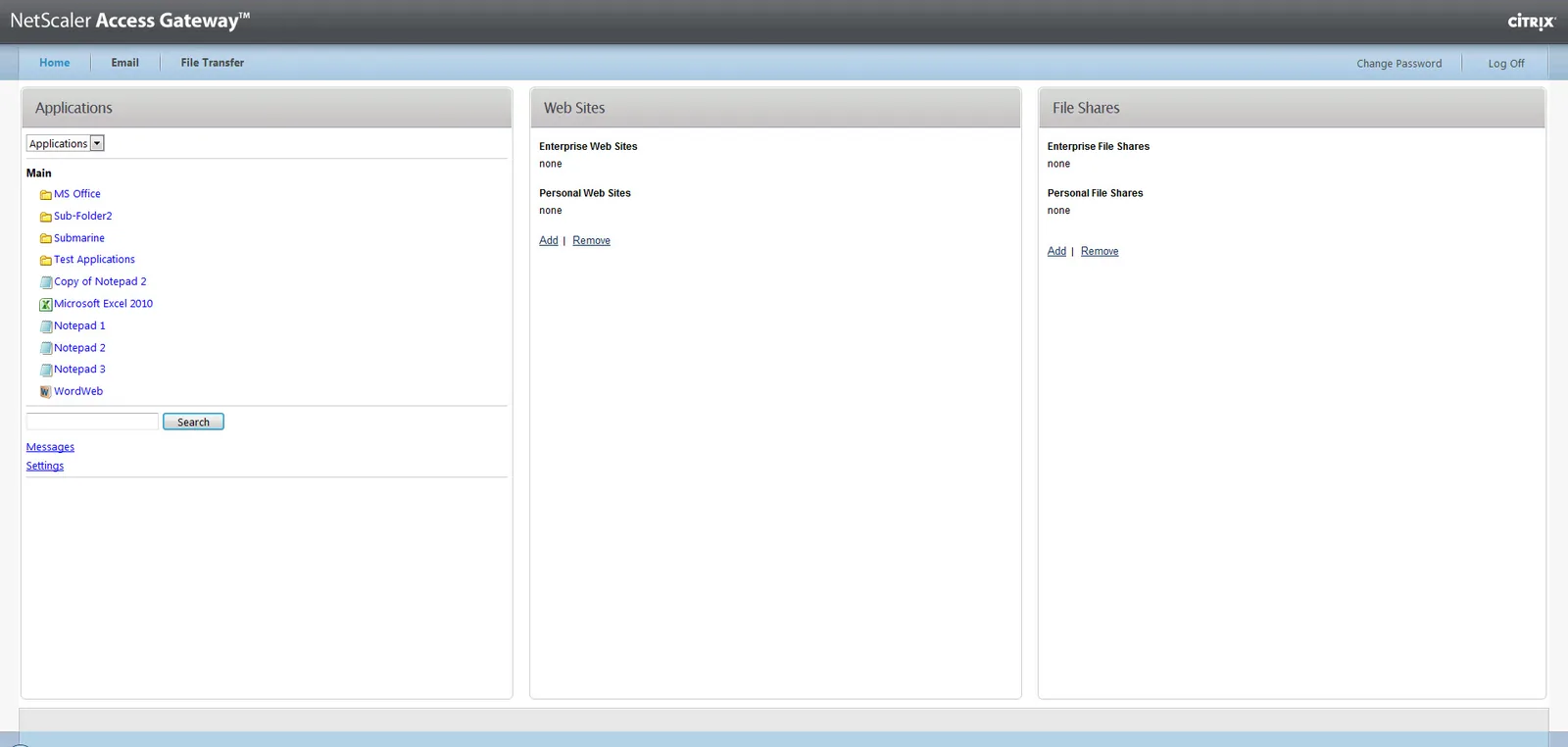Add a personal web site
This screenshot has width=1568, height=747.
click(x=549, y=240)
